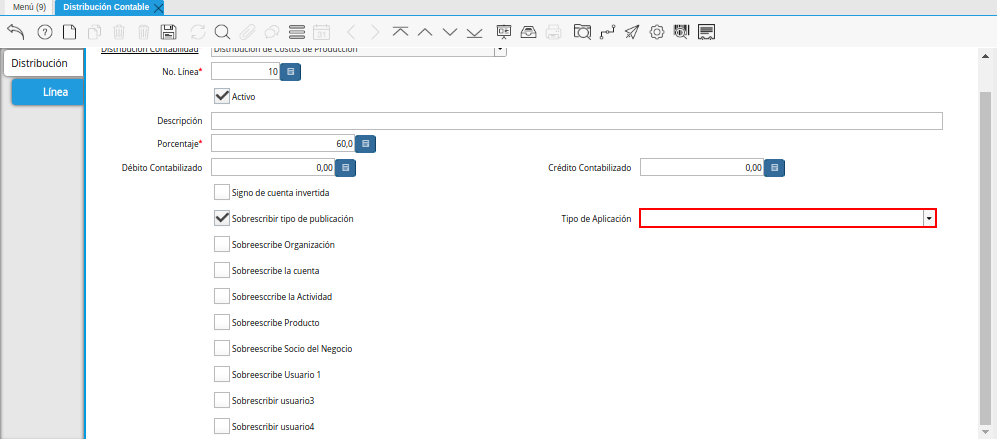Click the Porcentaje value field
This screenshot has height=439, width=997.
click(283, 144)
